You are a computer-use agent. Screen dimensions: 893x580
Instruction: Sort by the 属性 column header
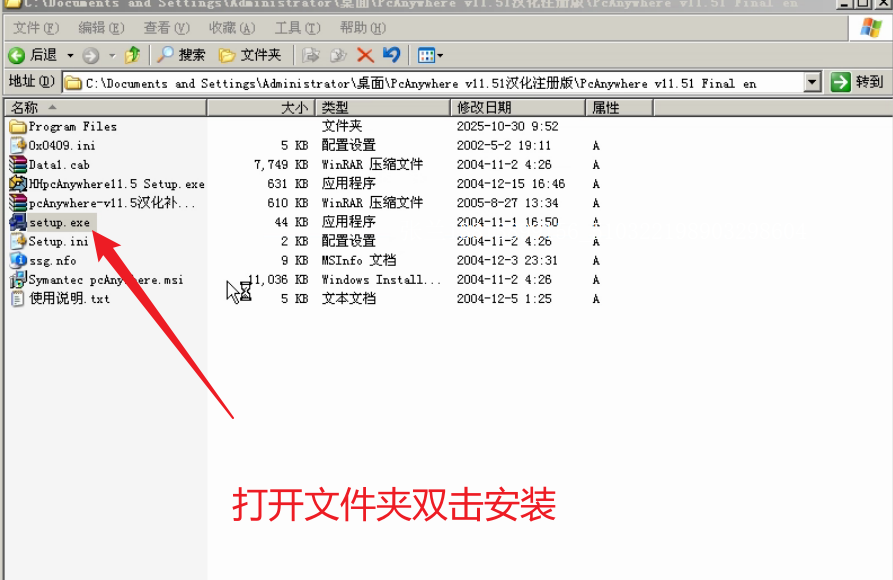click(x=620, y=107)
